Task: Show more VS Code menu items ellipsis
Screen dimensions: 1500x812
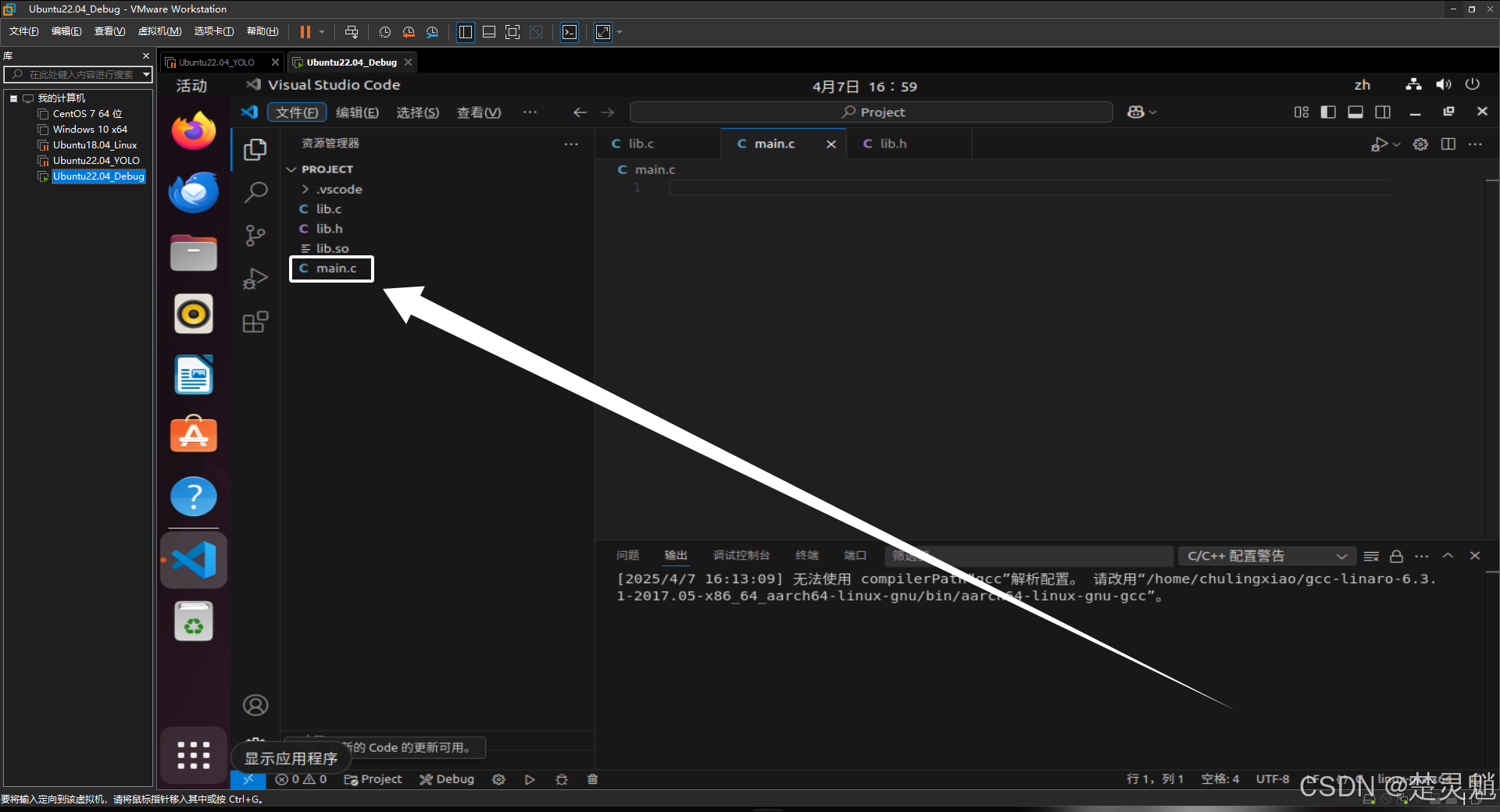Action: [530, 112]
